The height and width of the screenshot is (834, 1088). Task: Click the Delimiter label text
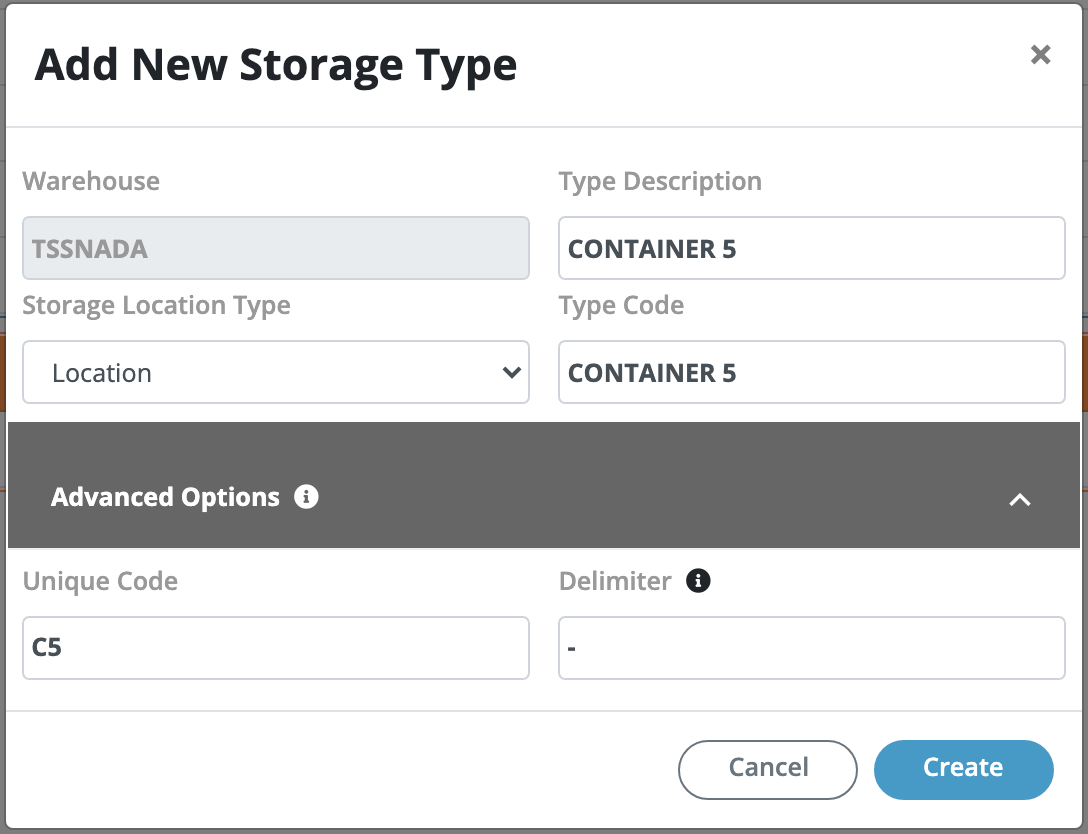click(615, 581)
